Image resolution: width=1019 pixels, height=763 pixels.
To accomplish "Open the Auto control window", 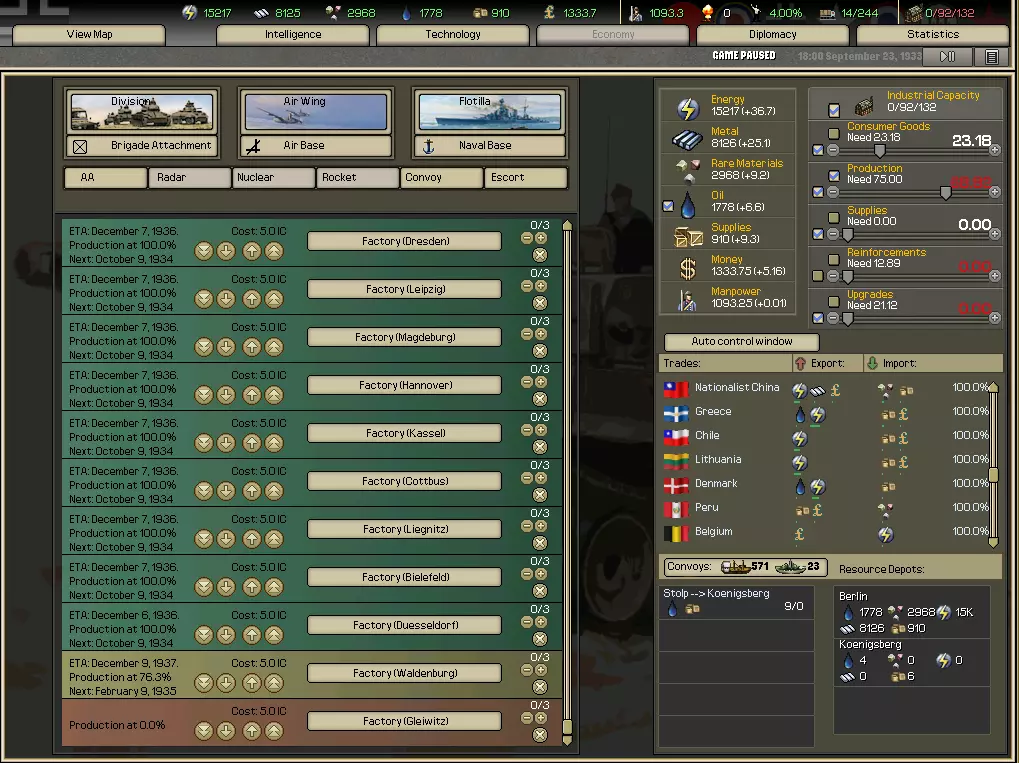I will click(x=742, y=341).
